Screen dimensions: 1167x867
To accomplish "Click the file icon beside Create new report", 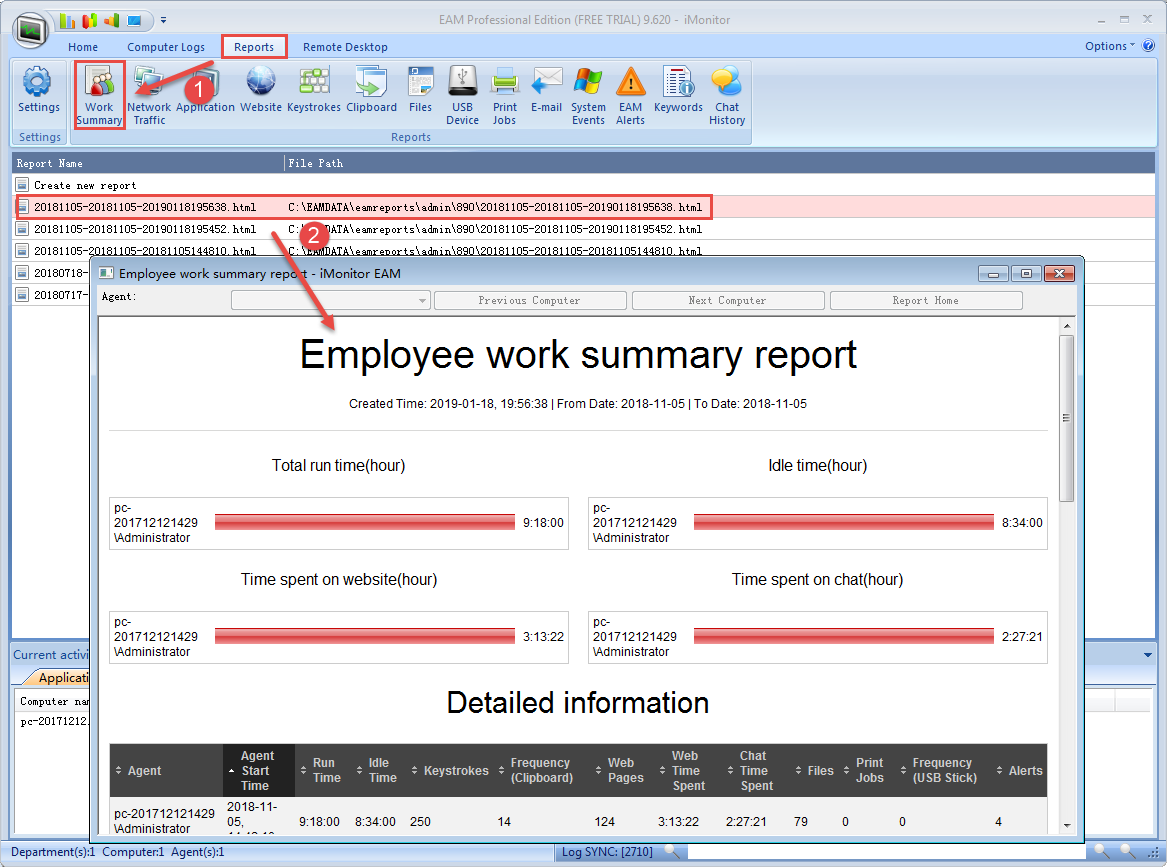I will pos(22,185).
